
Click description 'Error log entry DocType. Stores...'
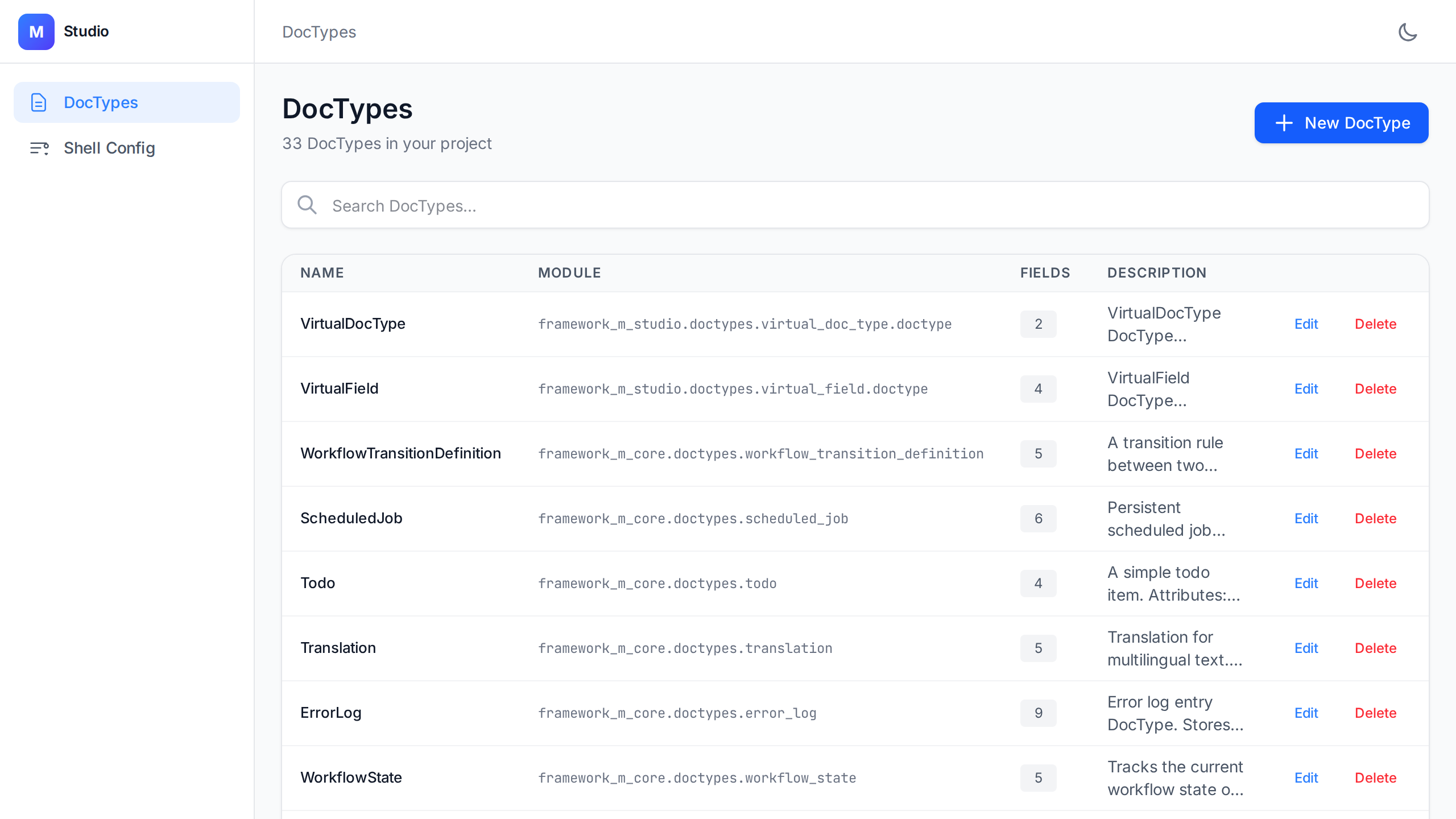1175,713
